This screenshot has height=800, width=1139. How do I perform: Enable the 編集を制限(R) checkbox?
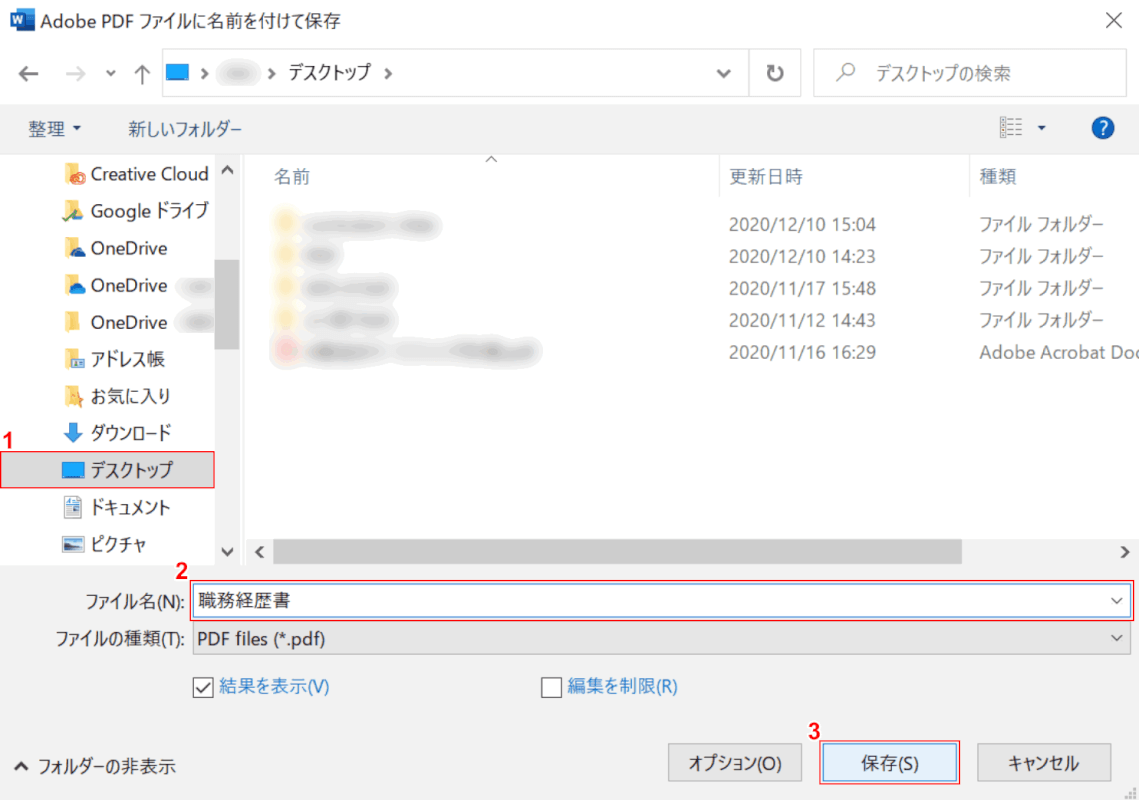pos(551,687)
